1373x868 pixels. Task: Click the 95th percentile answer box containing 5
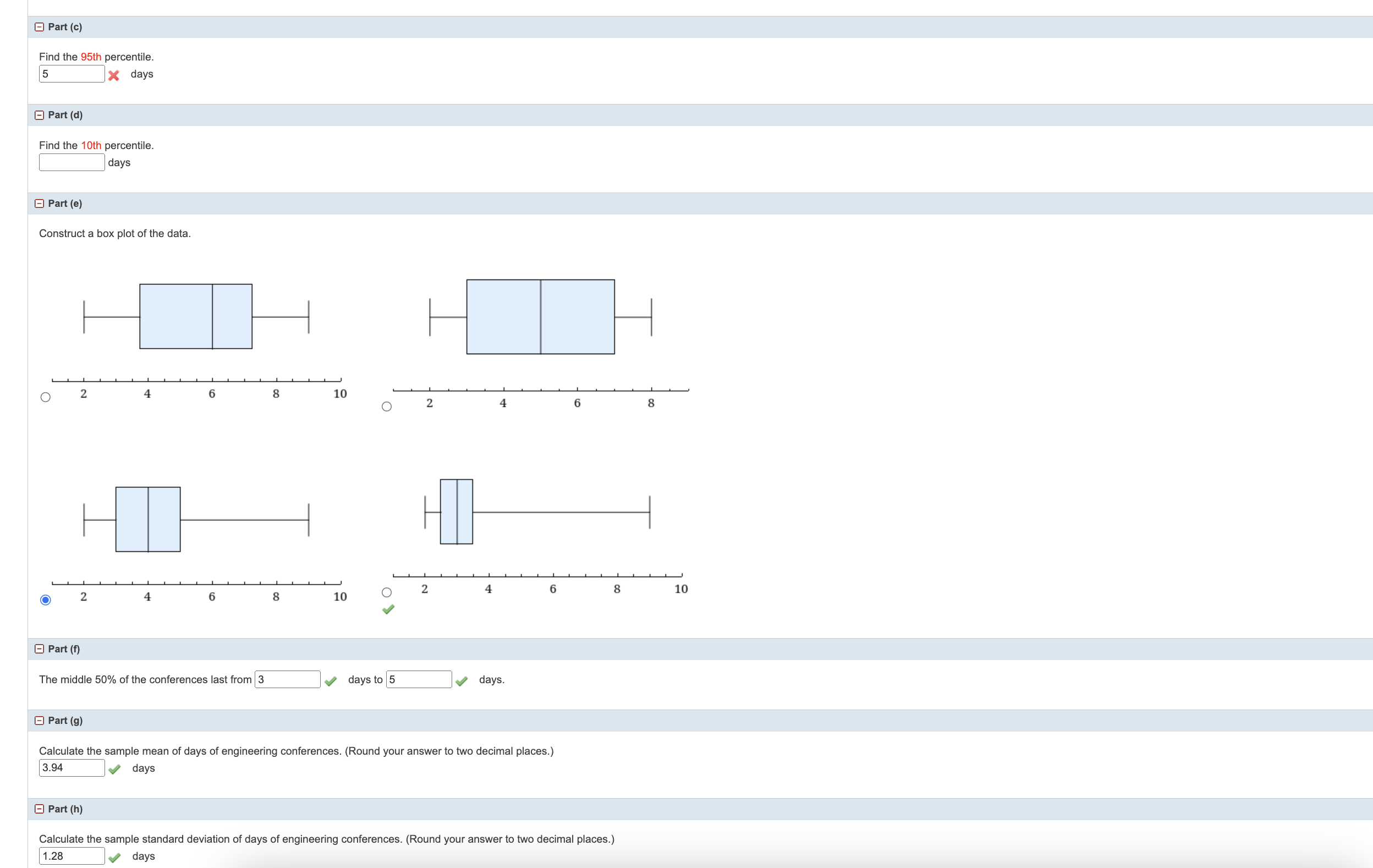(x=72, y=74)
